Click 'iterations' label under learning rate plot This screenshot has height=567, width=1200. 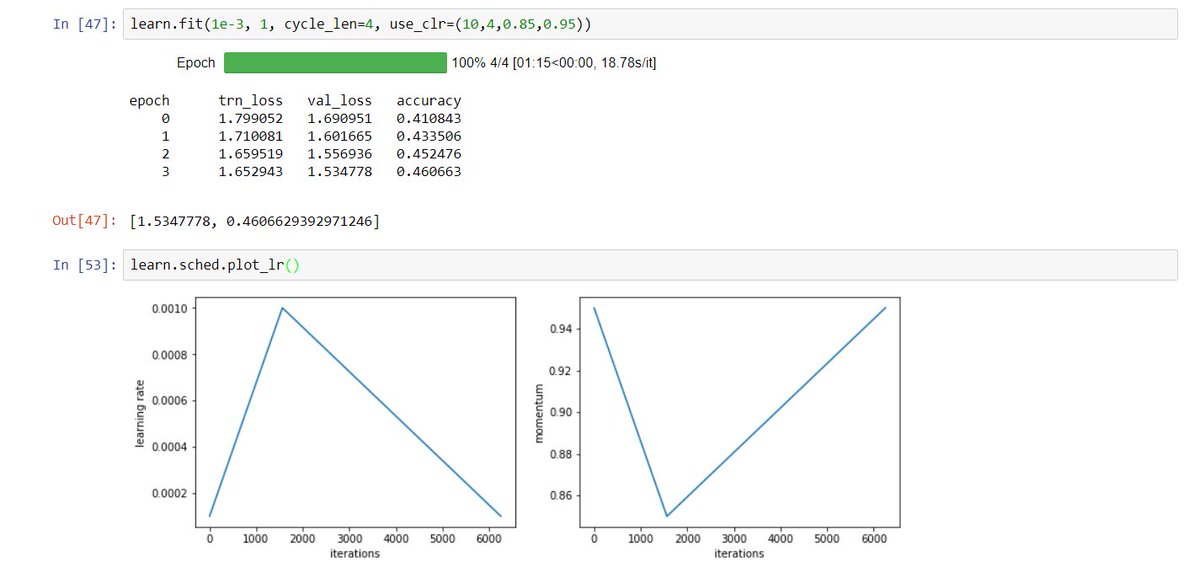355,553
